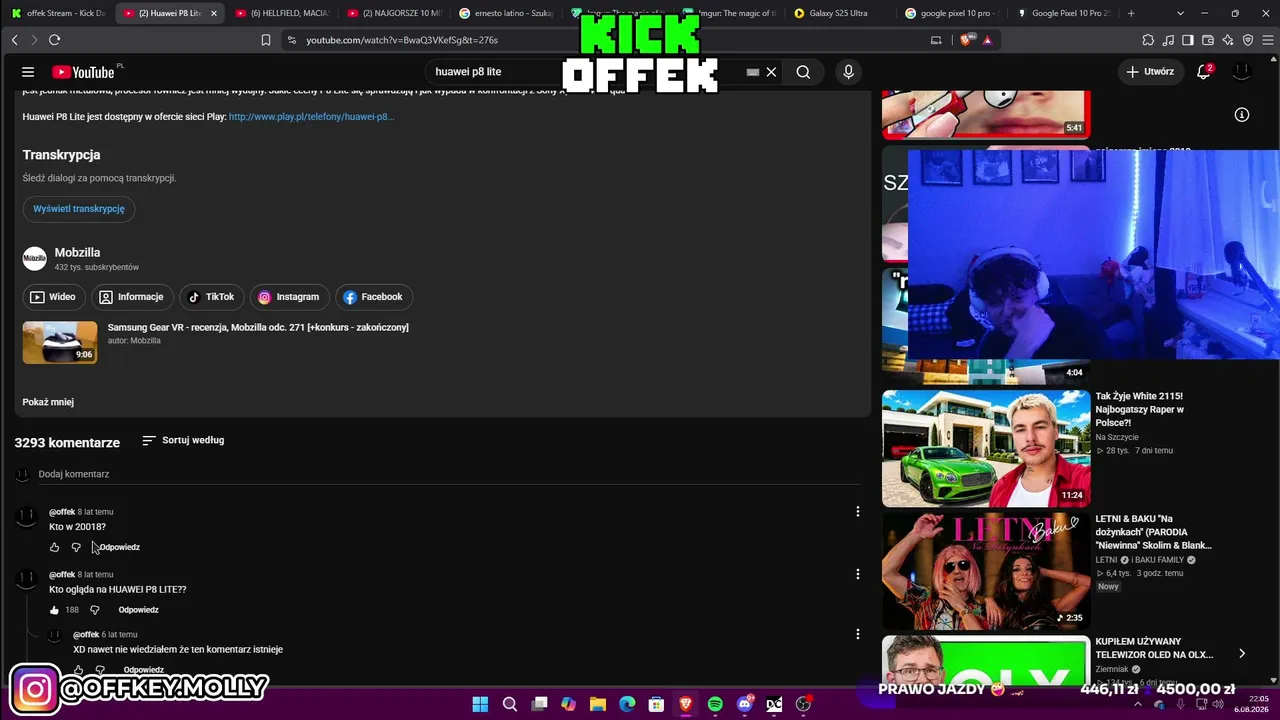Toggle like on the HUAWEI P8 LITE comment
This screenshot has height=720, width=1280.
tap(54, 610)
